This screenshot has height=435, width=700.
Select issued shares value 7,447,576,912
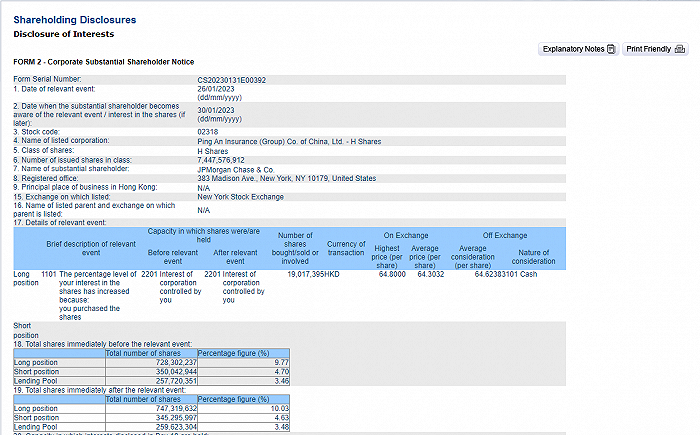point(221,160)
